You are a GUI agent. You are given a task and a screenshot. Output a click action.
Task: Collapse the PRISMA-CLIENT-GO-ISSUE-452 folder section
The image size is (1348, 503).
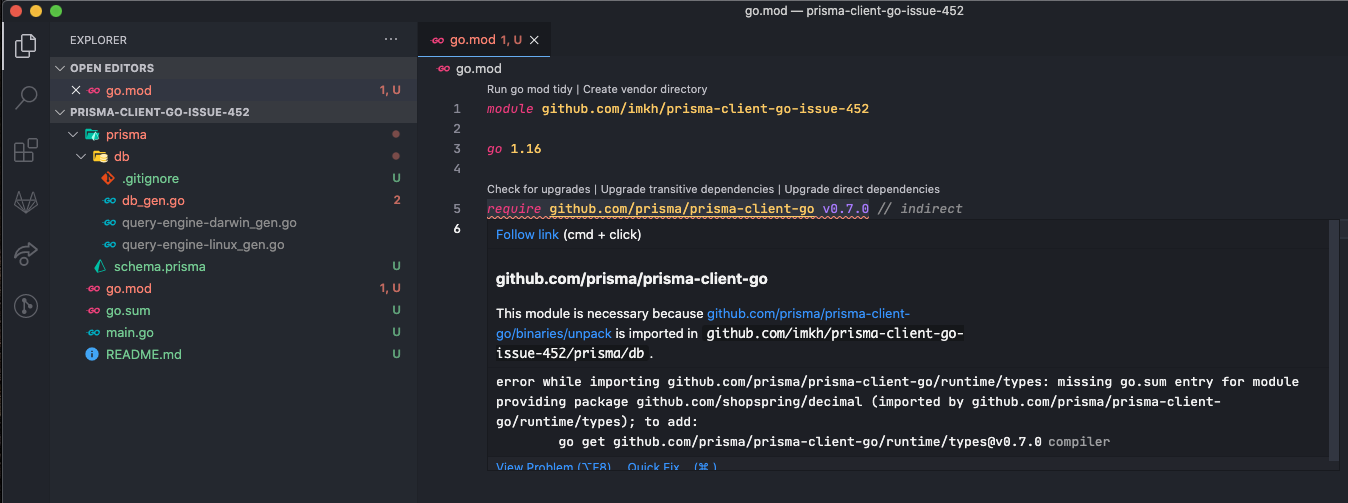pyautogui.click(x=60, y=112)
